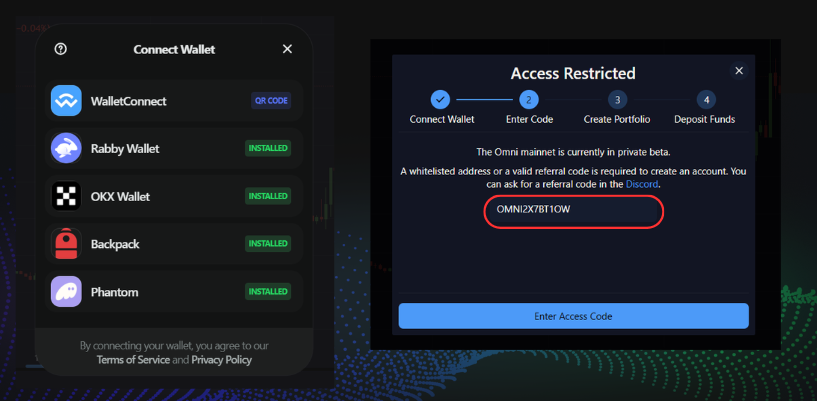
Task: Select the Deposit Funds step label
Action: pos(704,119)
